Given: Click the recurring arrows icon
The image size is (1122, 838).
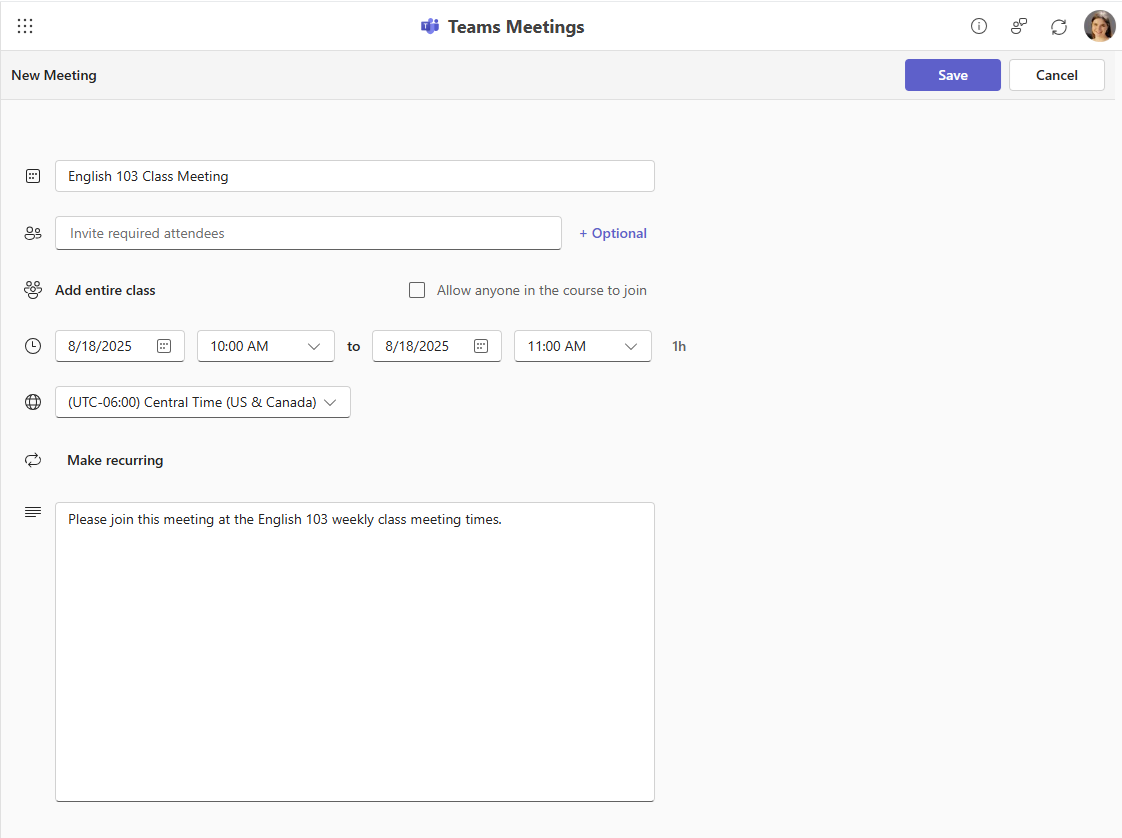Looking at the screenshot, I should pyautogui.click(x=33, y=460).
